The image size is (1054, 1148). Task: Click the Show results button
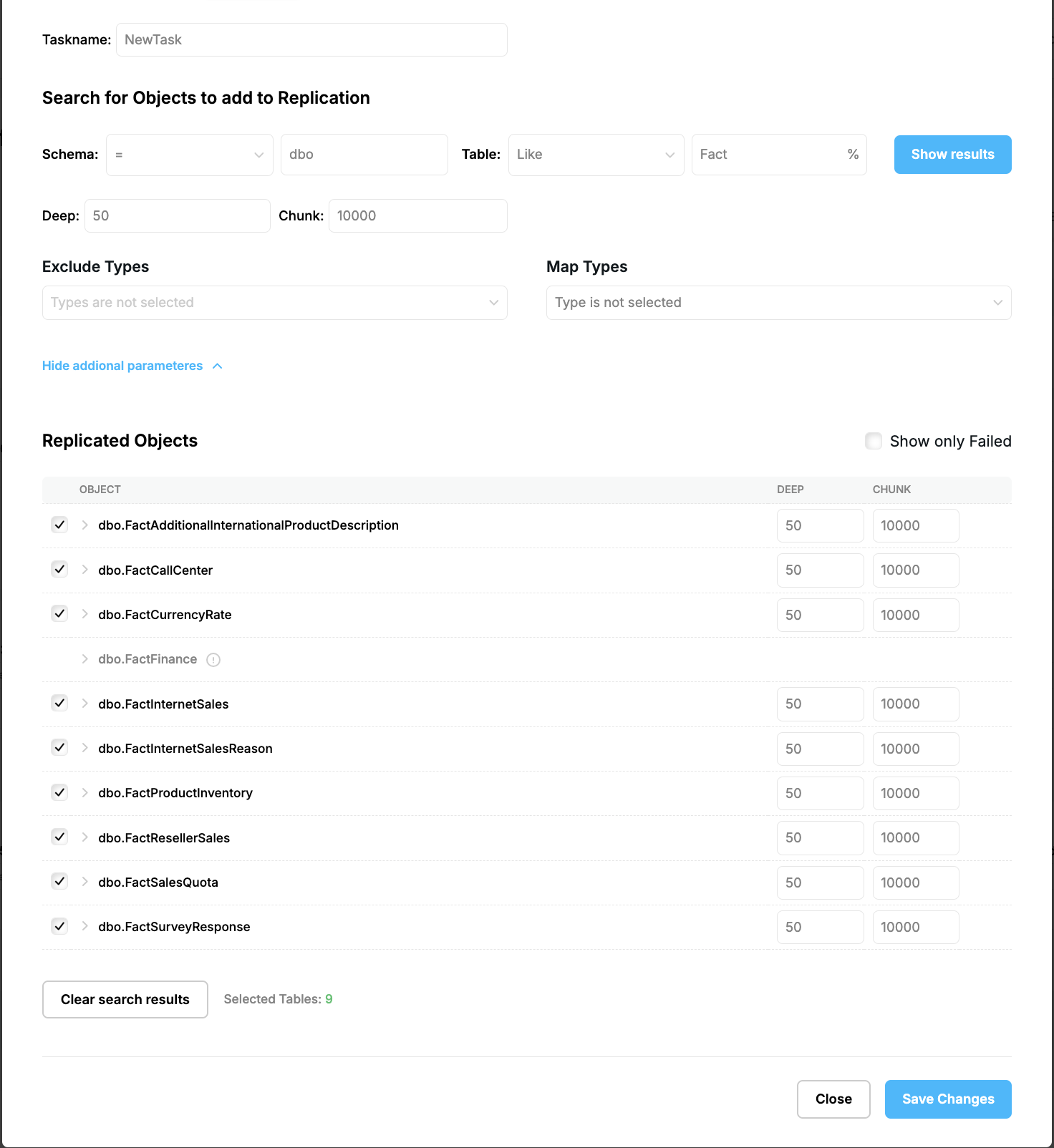[953, 155]
